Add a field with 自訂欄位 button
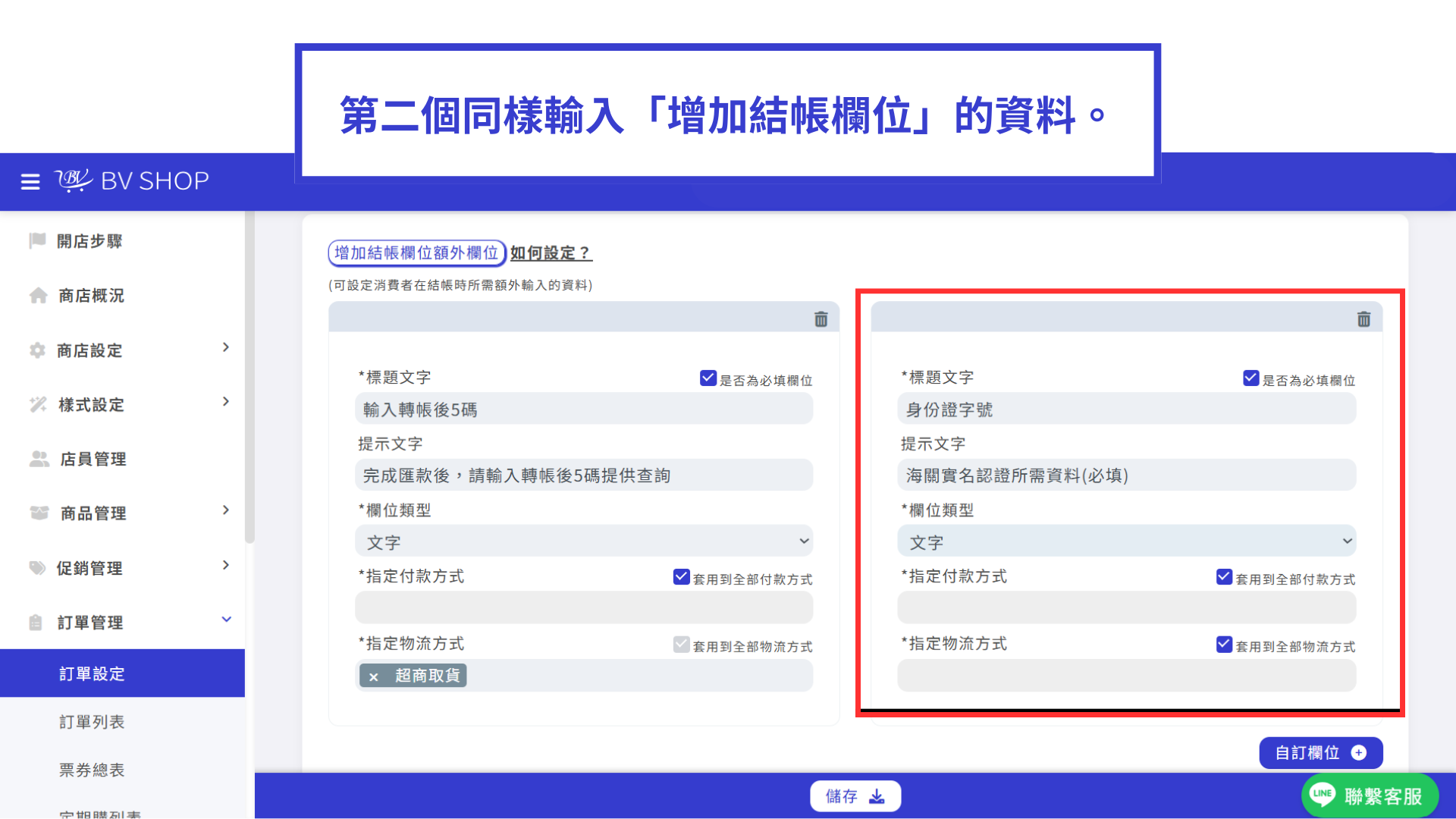1456x819 pixels. tap(1321, 753)
